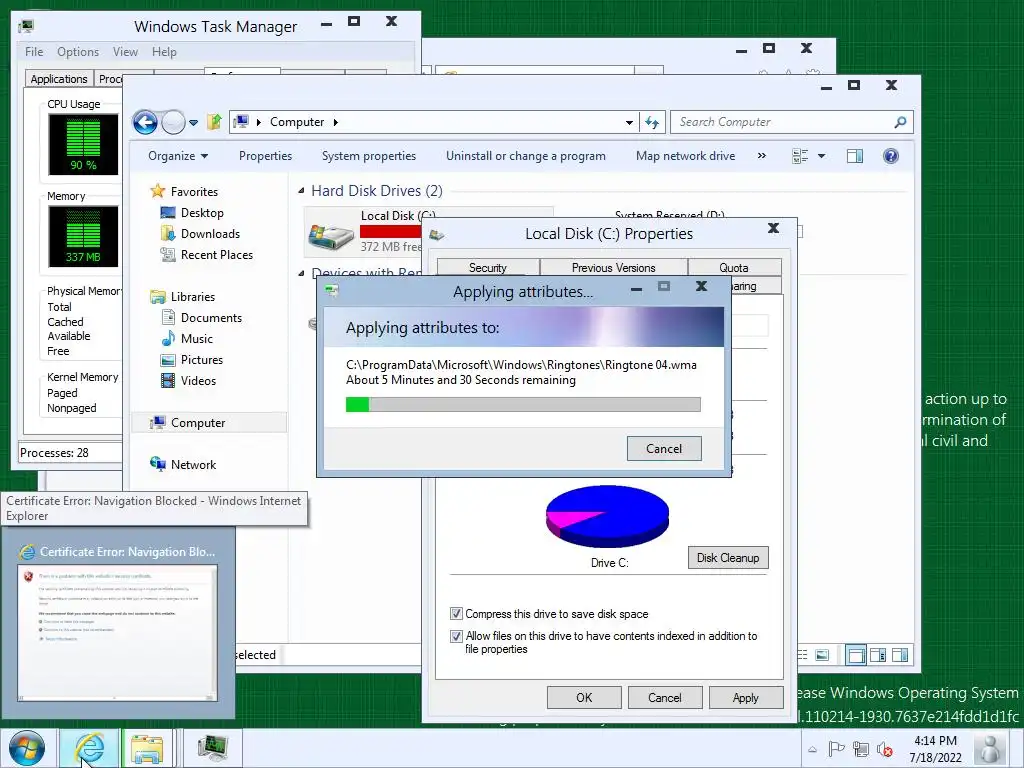Switch to the Quota tab
Image resolution: width=1024 pixels, height=768 pixels.
734,268
